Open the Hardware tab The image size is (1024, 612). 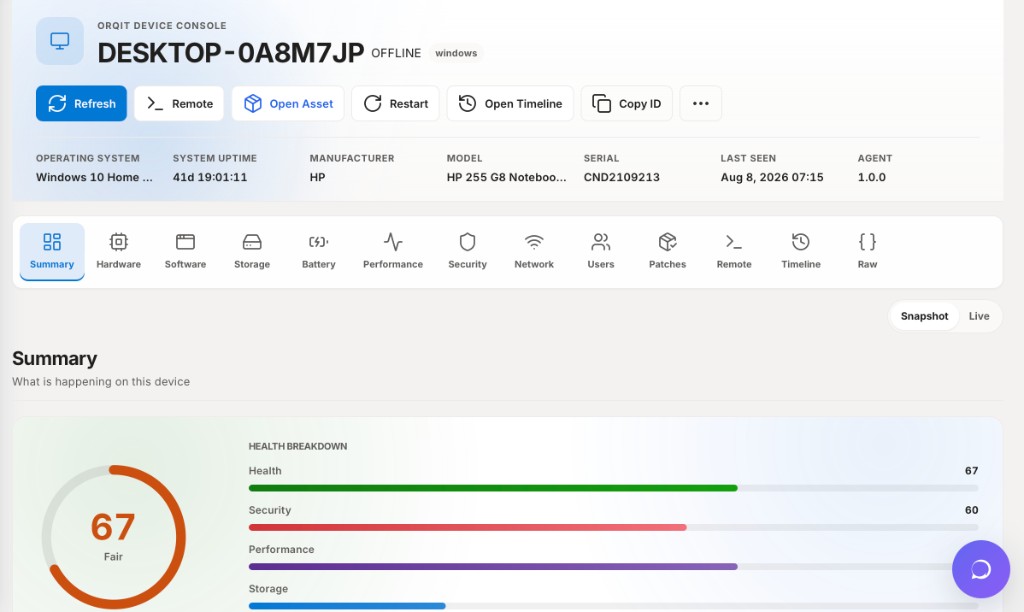tap(118, 251)
